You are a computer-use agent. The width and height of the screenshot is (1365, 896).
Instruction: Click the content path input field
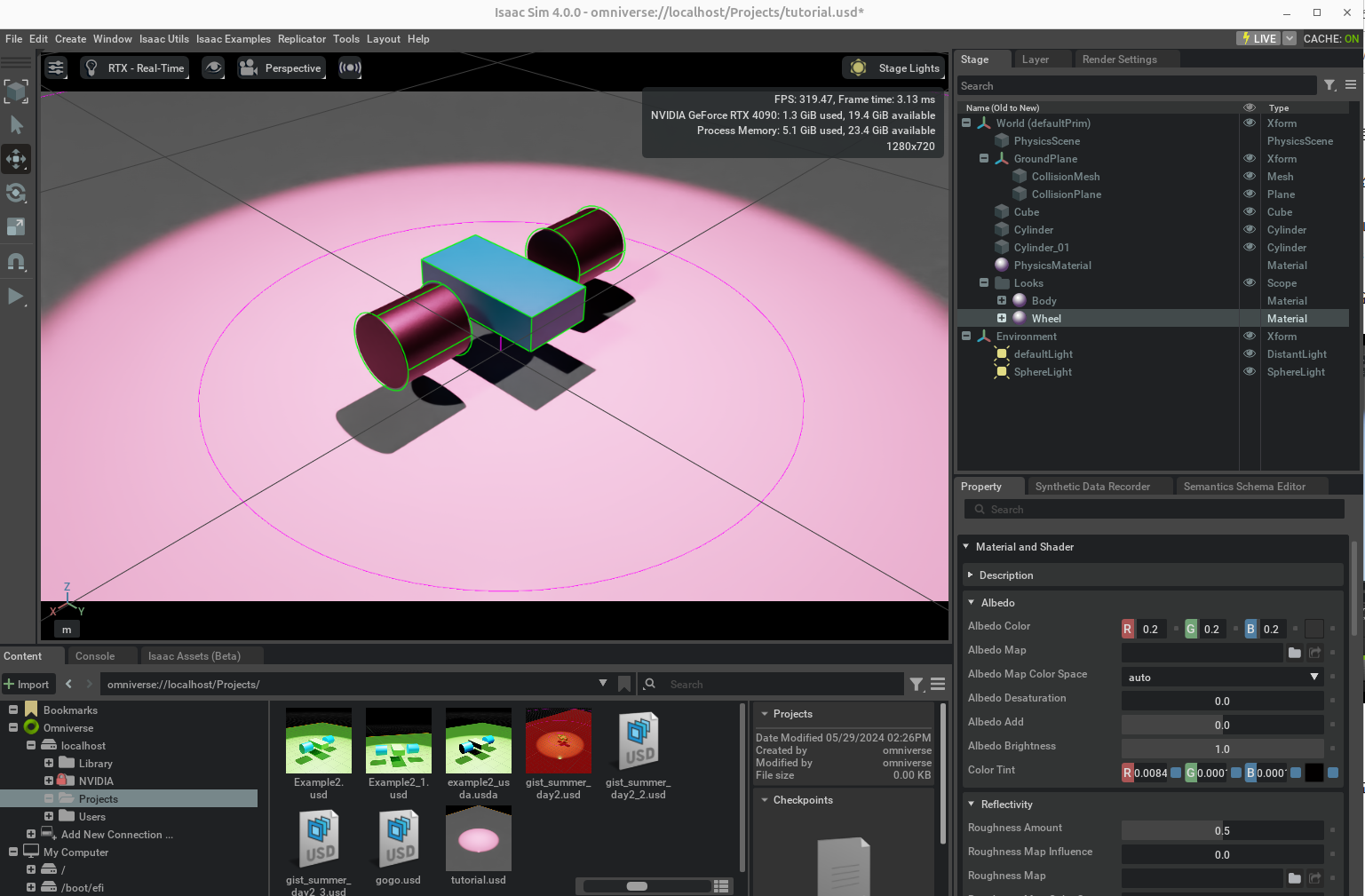tap(348, 685)
